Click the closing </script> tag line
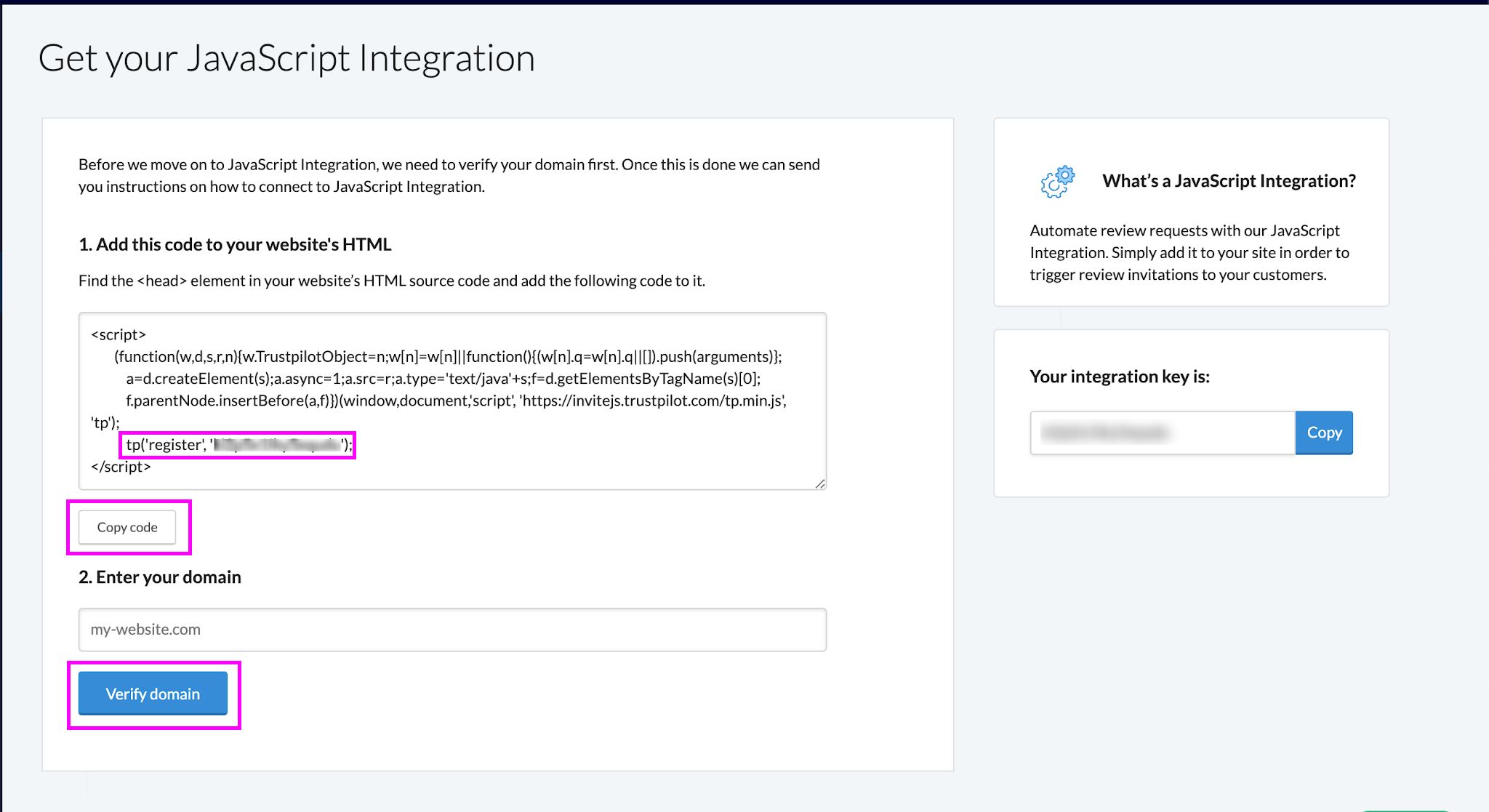 click(121, 467)
